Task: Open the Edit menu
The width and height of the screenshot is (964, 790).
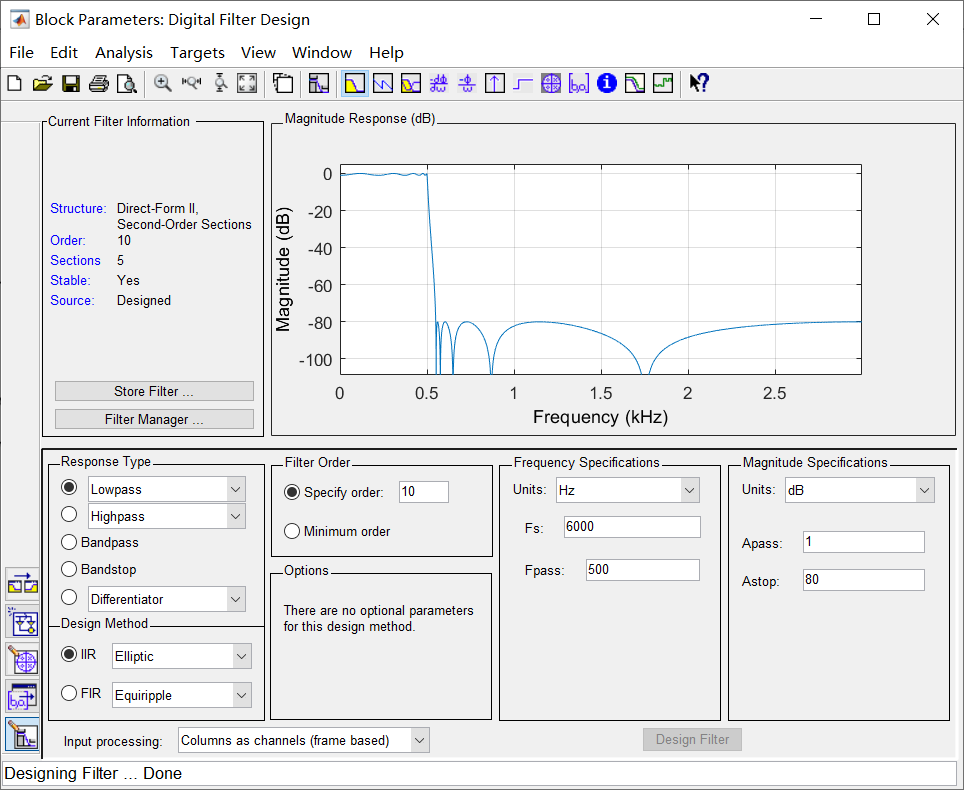Action: pyautogui.click(x=64, y=53)
